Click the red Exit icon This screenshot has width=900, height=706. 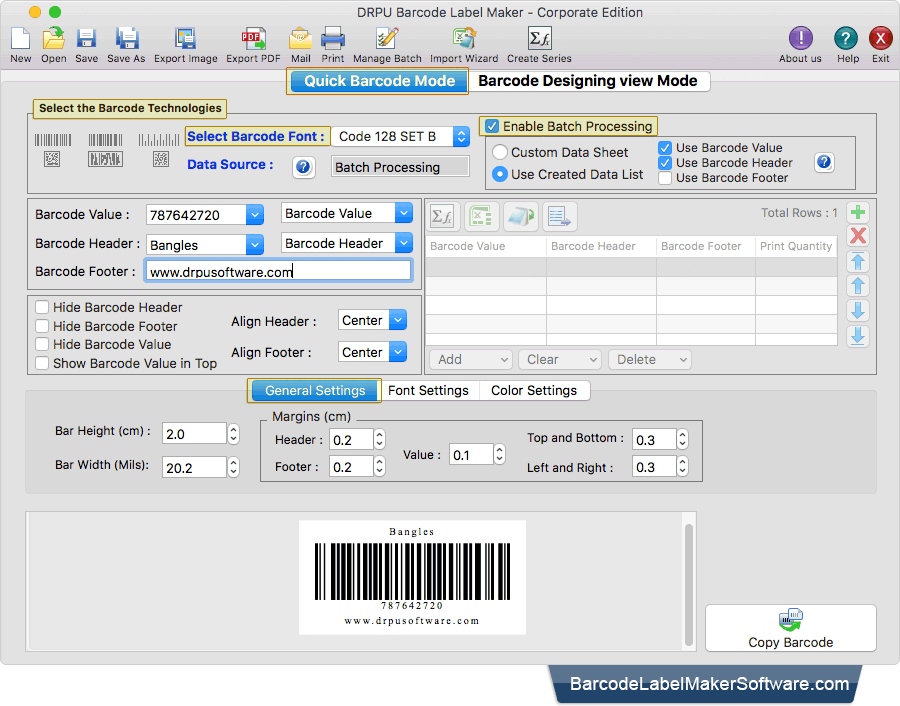pos(880,39)
